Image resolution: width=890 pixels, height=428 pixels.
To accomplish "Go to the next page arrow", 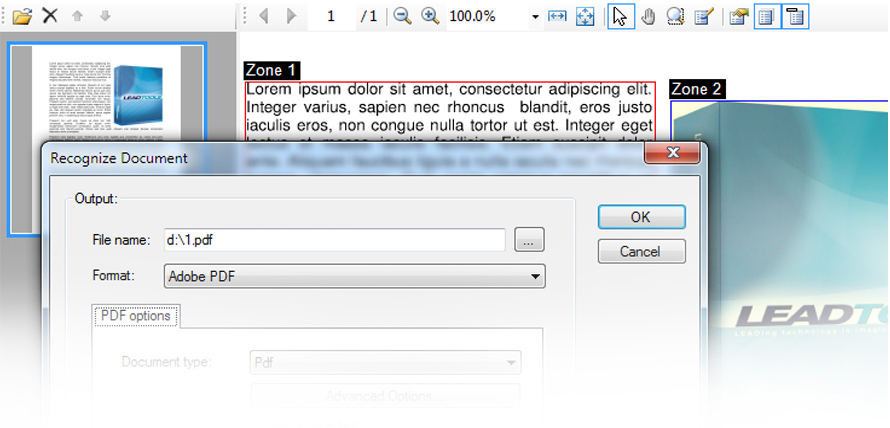I will (291, 16).
